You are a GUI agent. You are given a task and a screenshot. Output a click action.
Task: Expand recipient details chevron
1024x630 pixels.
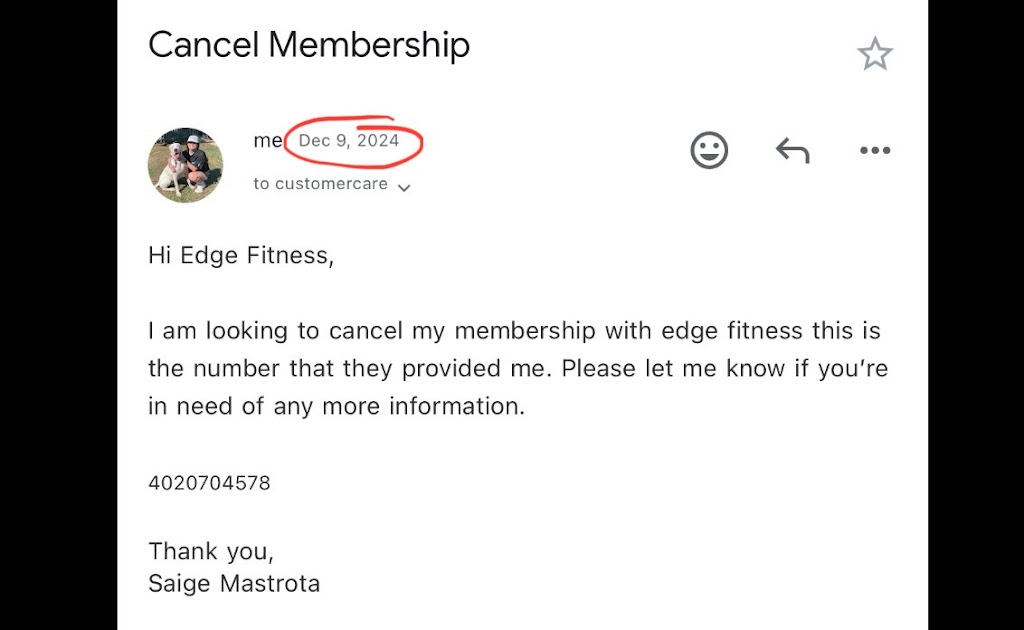click(x=404, y=187)
